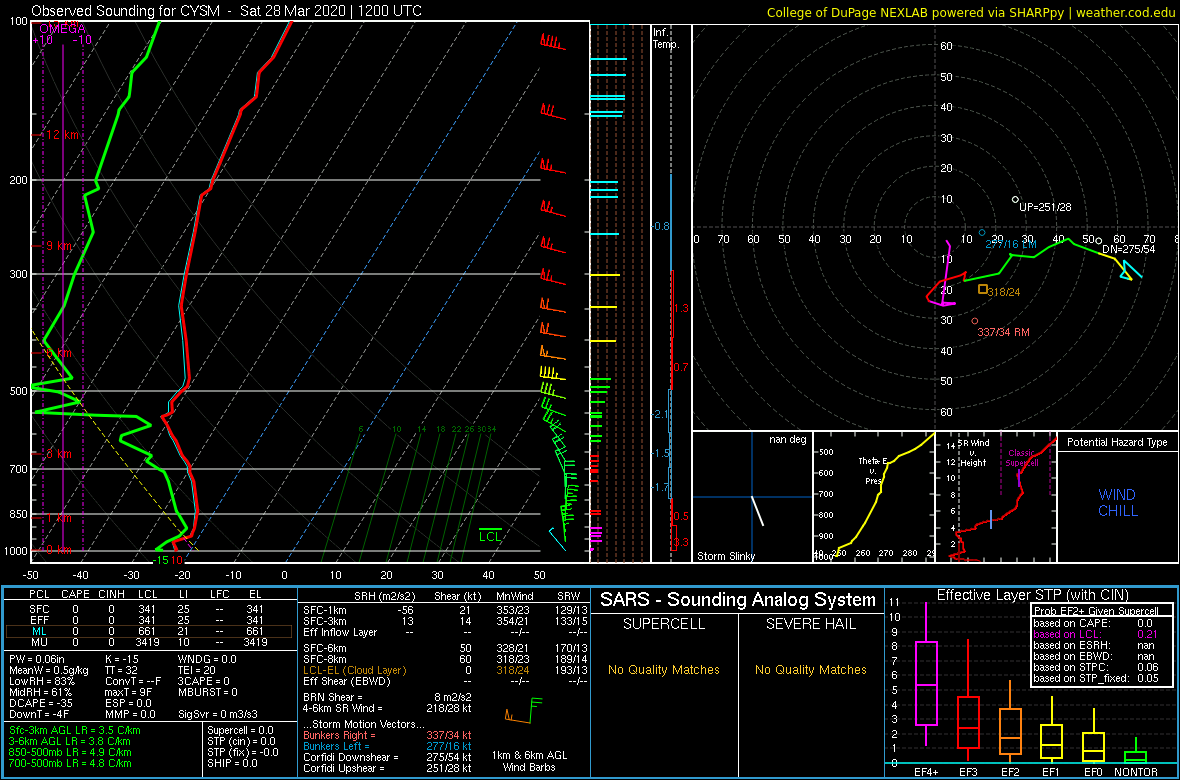Click the orange 318/24 mean wind square

pyautogui.click(x=982, y=288)
